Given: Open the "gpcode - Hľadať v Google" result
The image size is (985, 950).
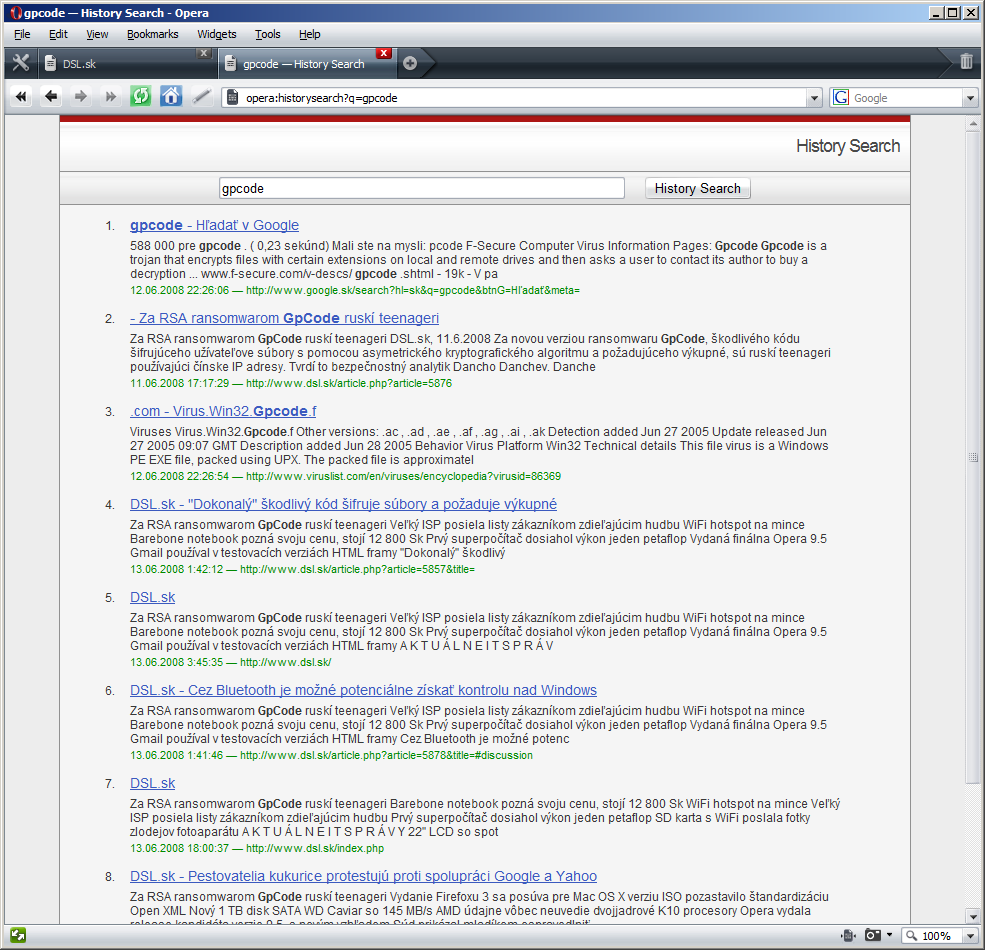Looking at the screenshot, I should (214, 225).
